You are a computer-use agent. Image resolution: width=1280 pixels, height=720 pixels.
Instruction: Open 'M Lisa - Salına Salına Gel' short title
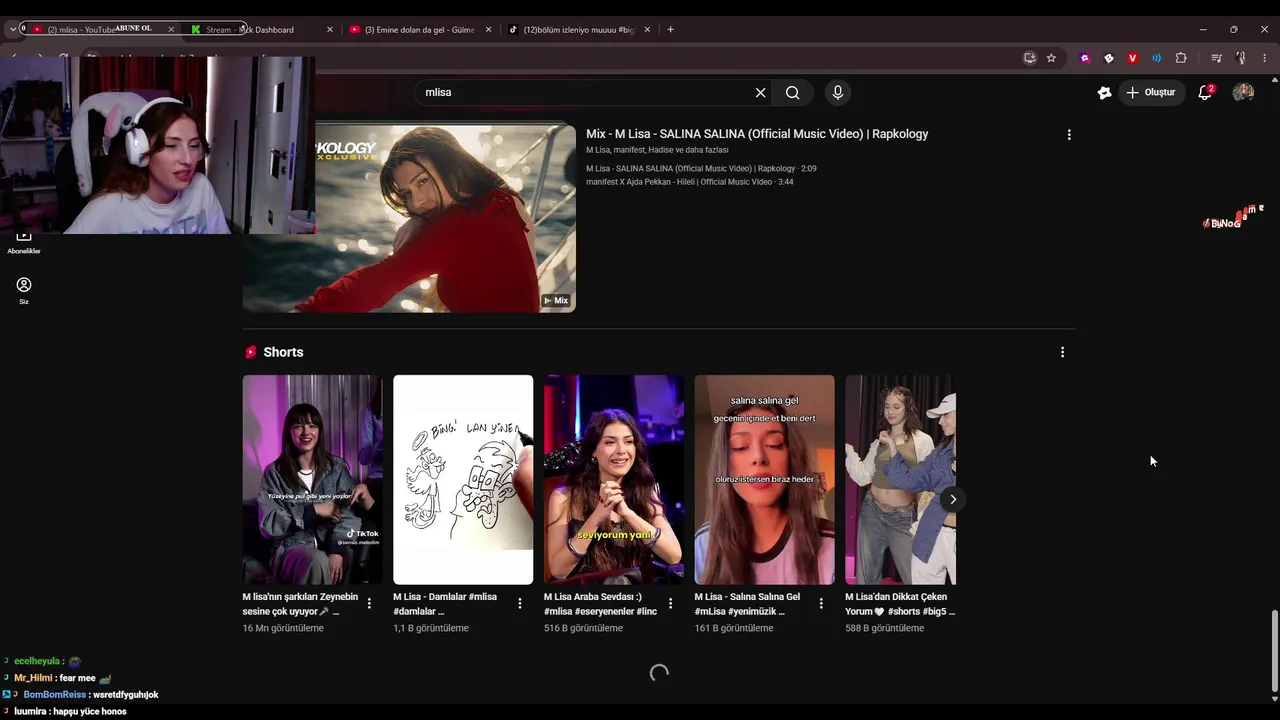pyautogui.click(x=747, y=604)
